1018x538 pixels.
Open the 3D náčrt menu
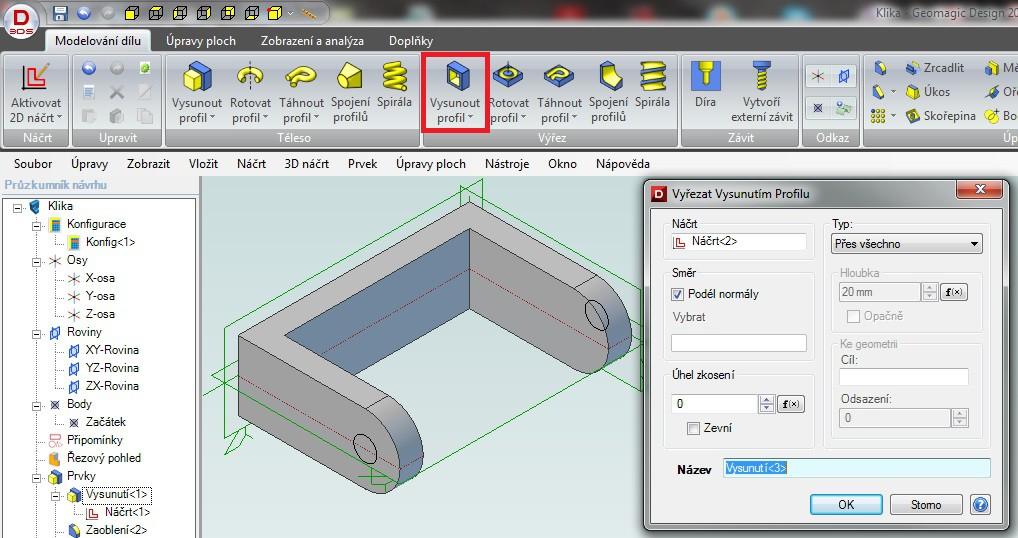point(306,164)
